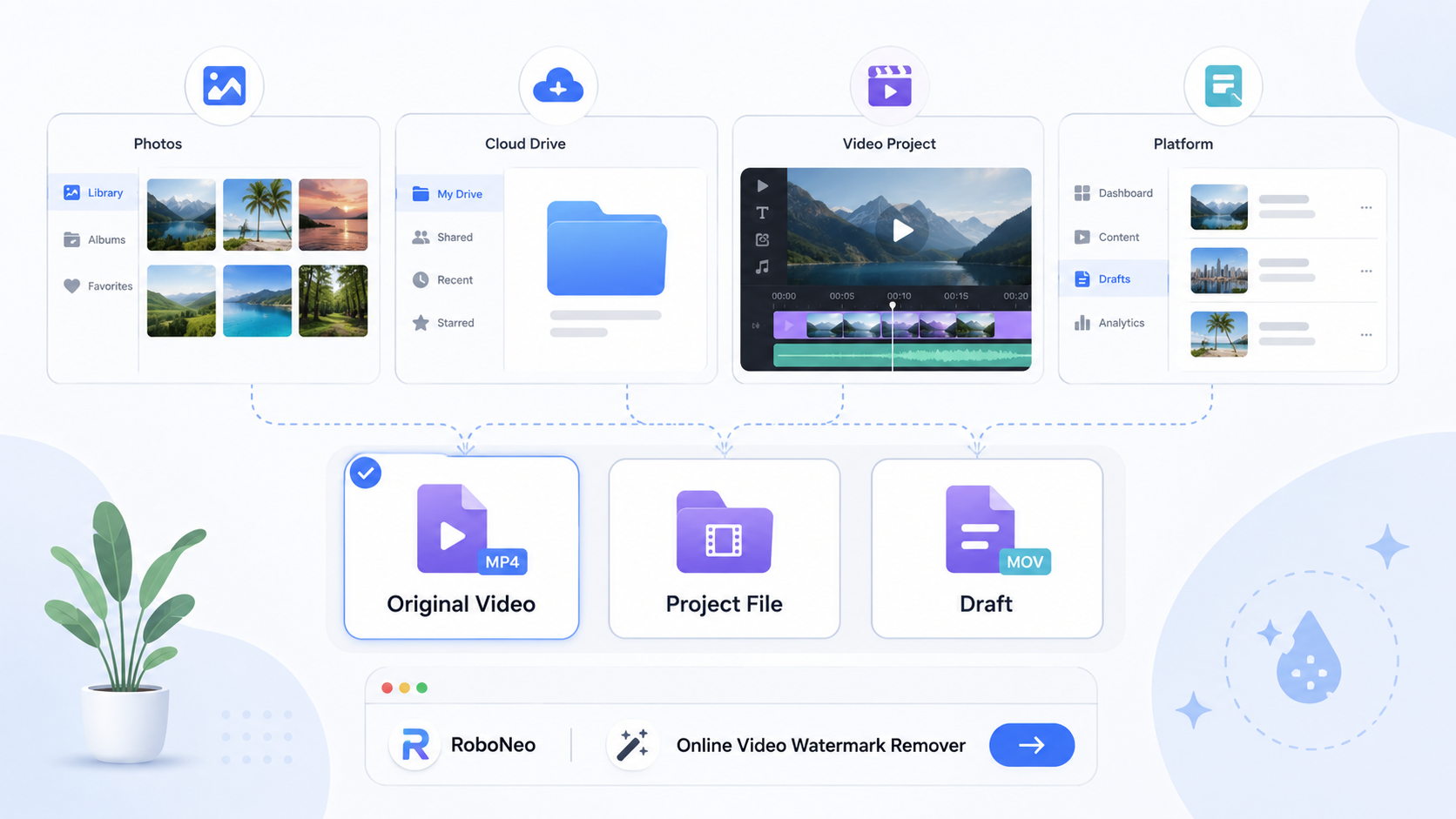The width and height of the screenshot is (1456, 819).
Task: Select My Drive in Cloud Drive
Action: (450, 193)
